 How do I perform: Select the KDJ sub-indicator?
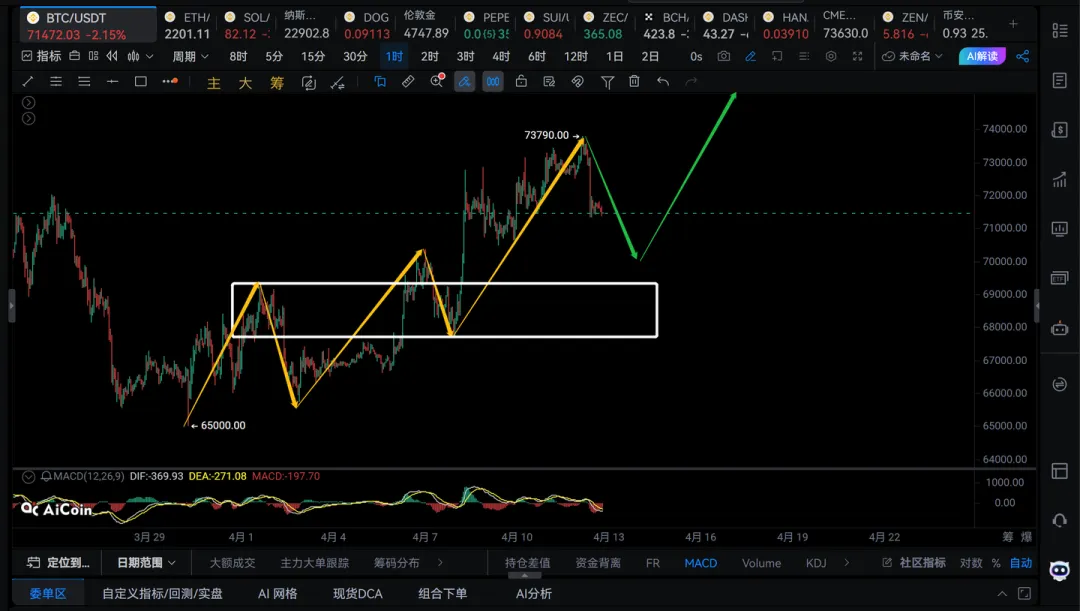click(816, 563)
